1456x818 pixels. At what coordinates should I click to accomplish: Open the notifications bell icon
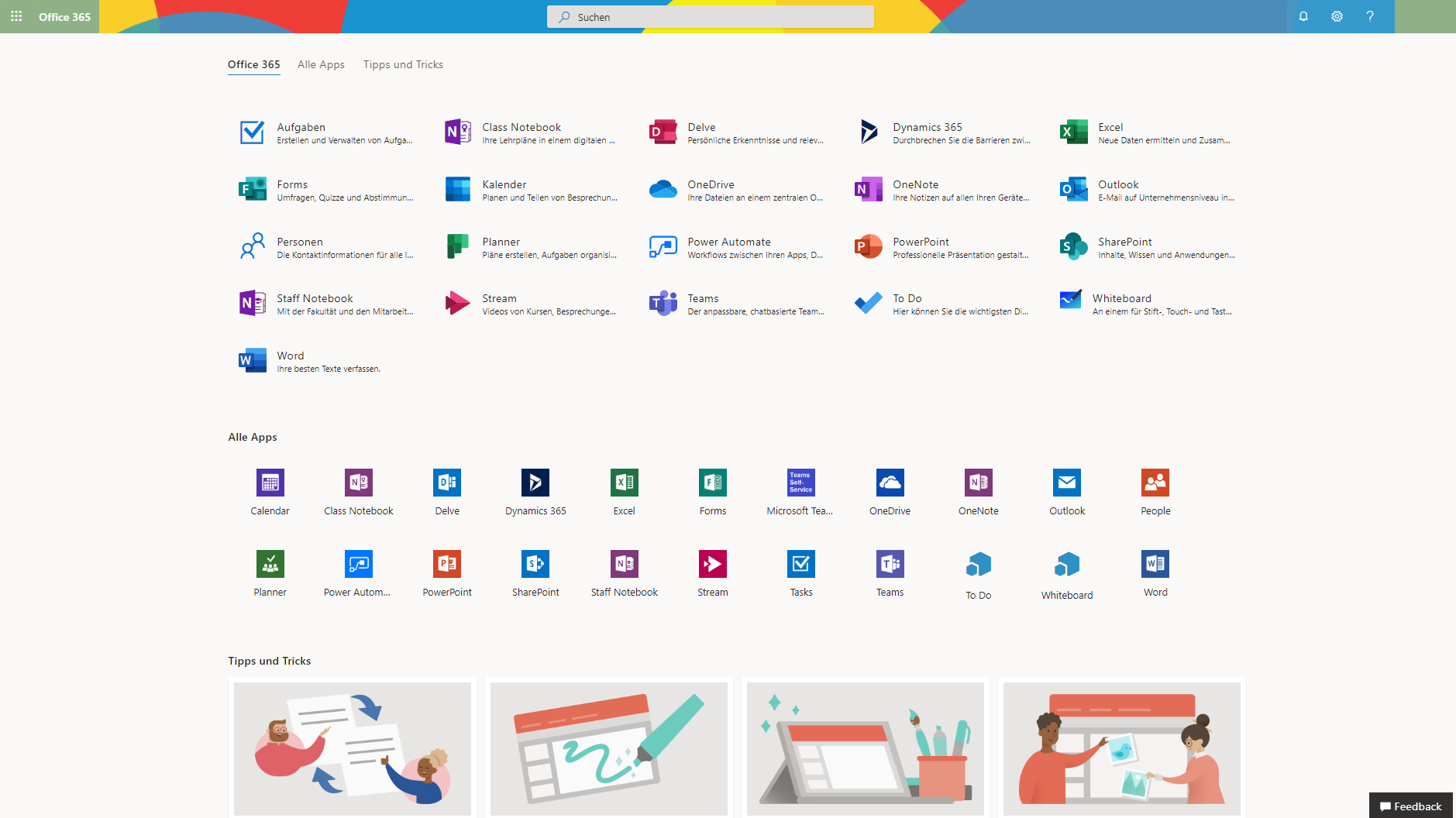(x=1303, y=16)
